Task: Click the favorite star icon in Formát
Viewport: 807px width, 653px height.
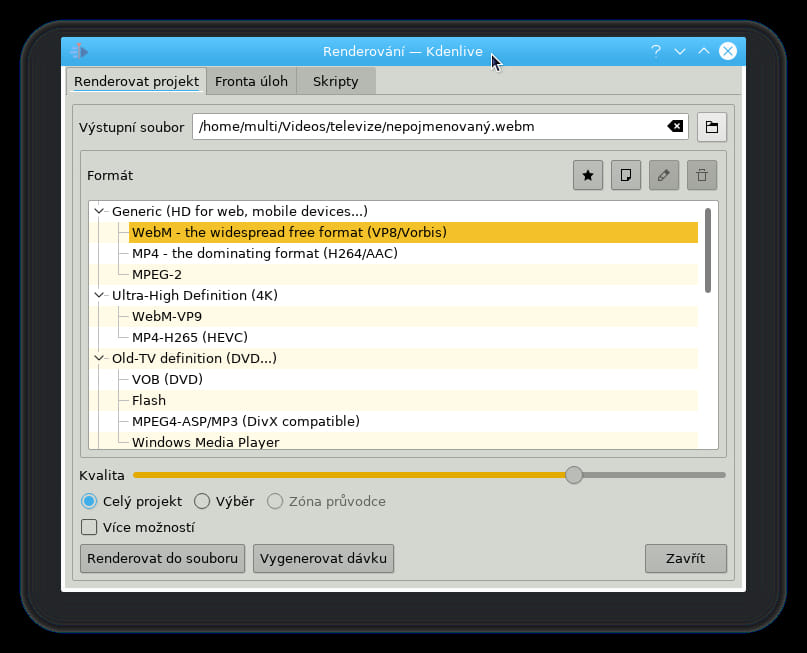Action: point(587,175)
